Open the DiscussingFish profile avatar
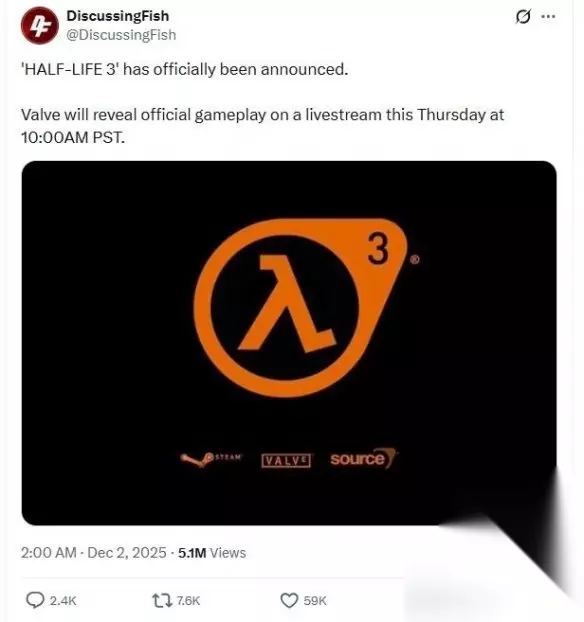This screenshot has width=584, height=622. click(40, 26)
